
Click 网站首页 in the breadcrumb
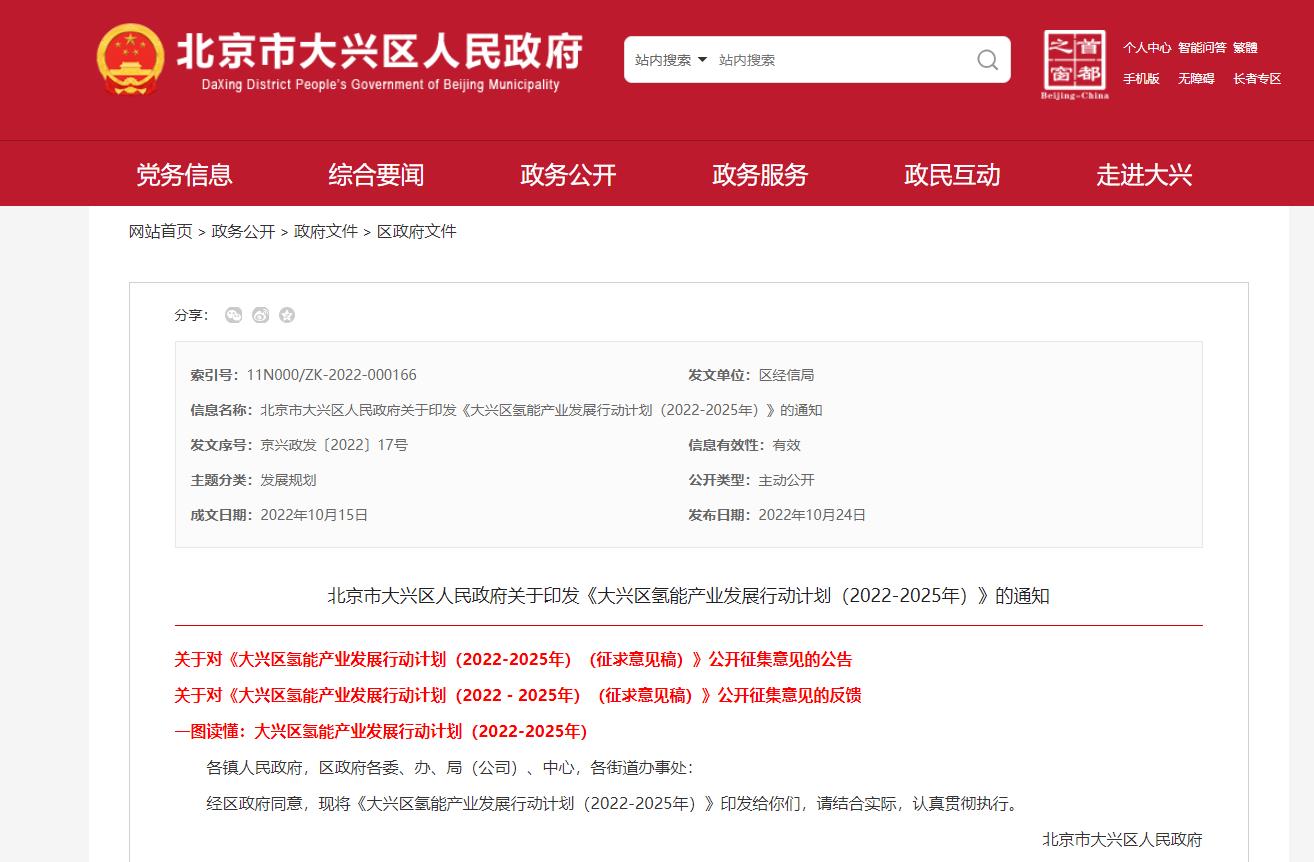pyautogui.click(x=160, y=231)
